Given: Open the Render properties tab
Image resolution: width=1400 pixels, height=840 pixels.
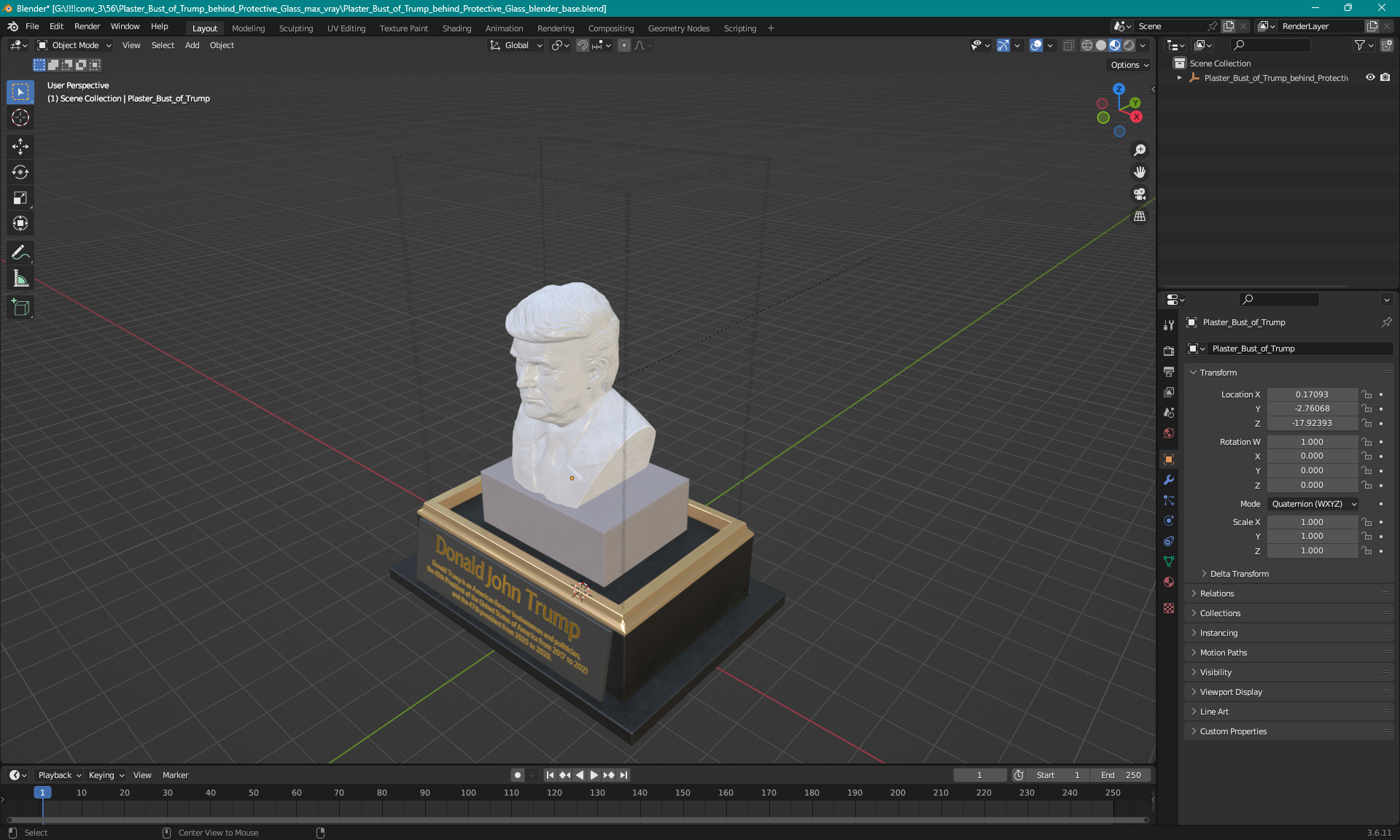Looking at the screenshot, I should pyautogui.click(x=1169, y=351).
